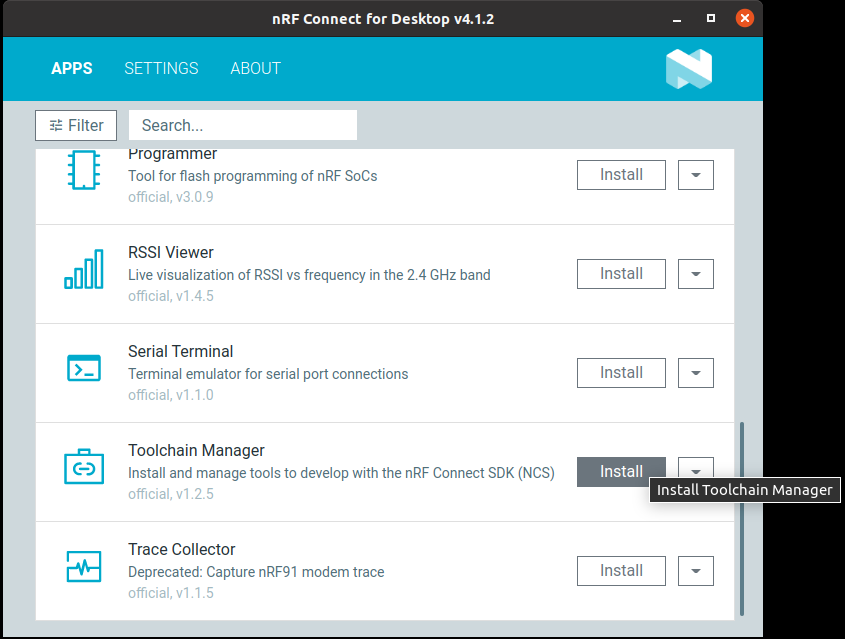Expand the Programmer install options dropdown
The width and height of the screenshot is (845, 639).
pyautogui.click(x=696, y=175)
